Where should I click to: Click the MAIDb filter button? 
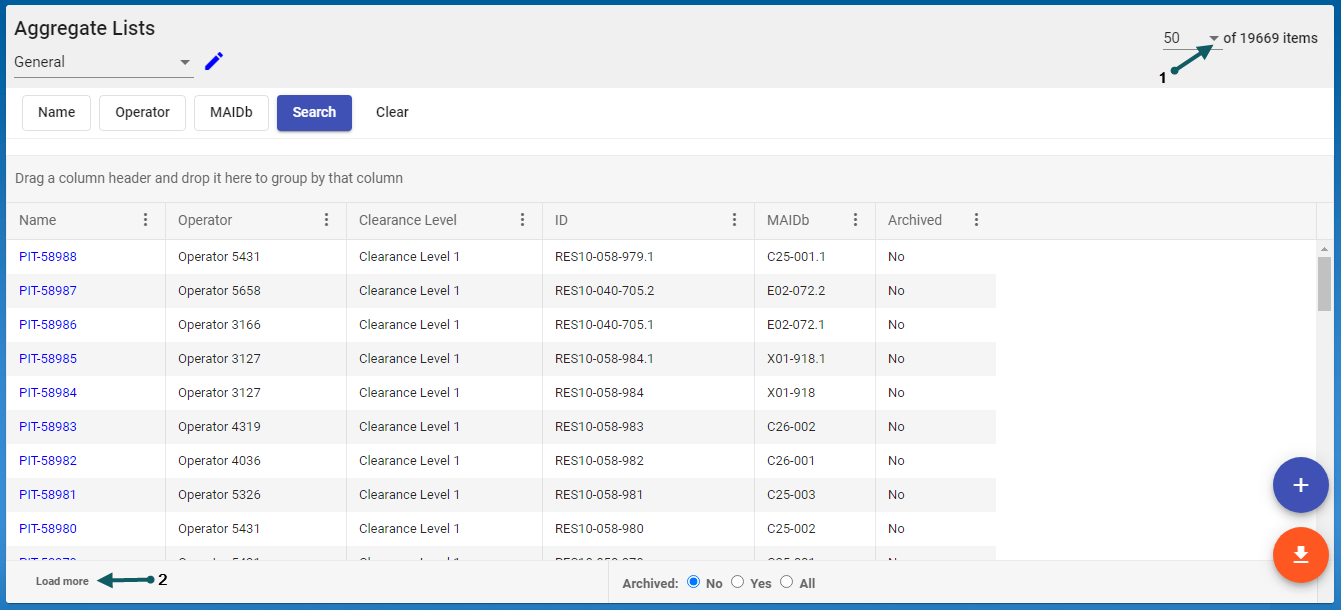231,113
